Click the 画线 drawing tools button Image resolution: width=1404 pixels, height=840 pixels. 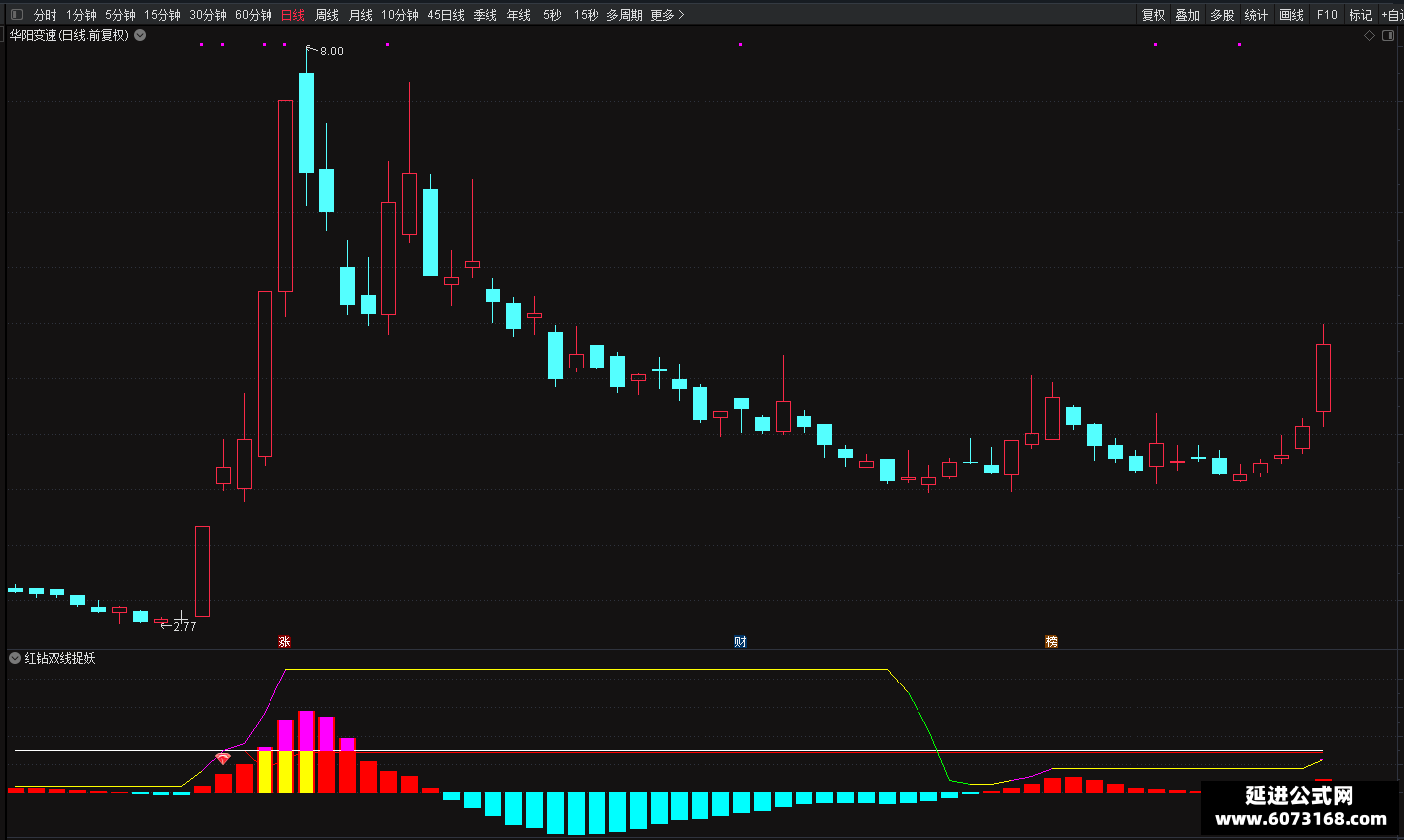point(1292,15)
